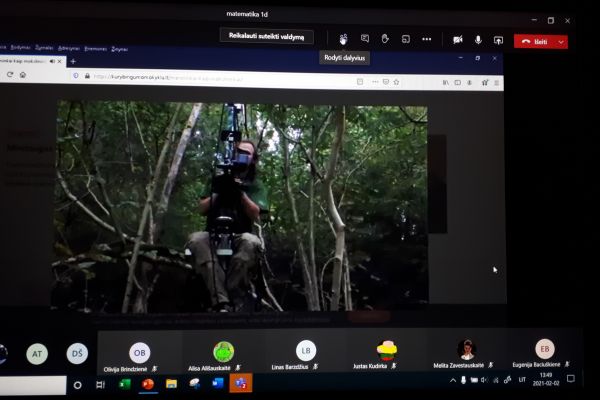Toggle reader view in address bar
Screen dimensions: 600x400
point(360,82)
